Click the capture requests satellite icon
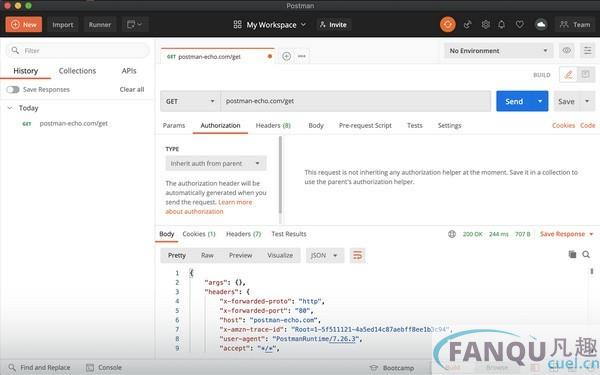This screenshot has height=375, width=600. click(467, 24)
